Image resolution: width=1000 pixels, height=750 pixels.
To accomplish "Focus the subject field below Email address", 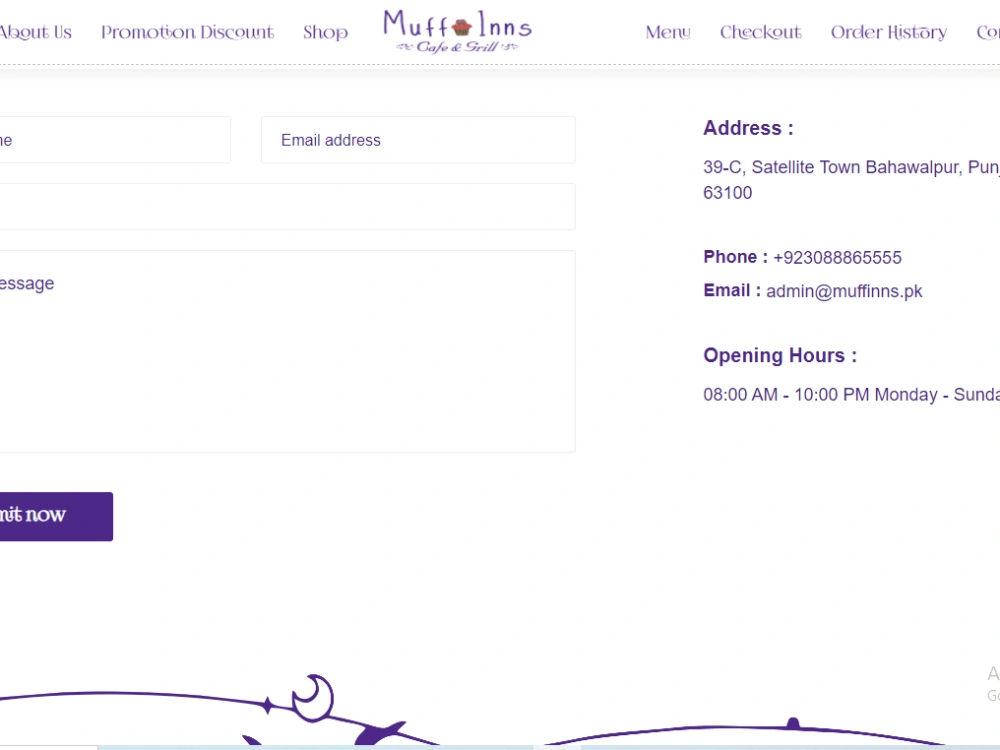I will click(288, 207).
